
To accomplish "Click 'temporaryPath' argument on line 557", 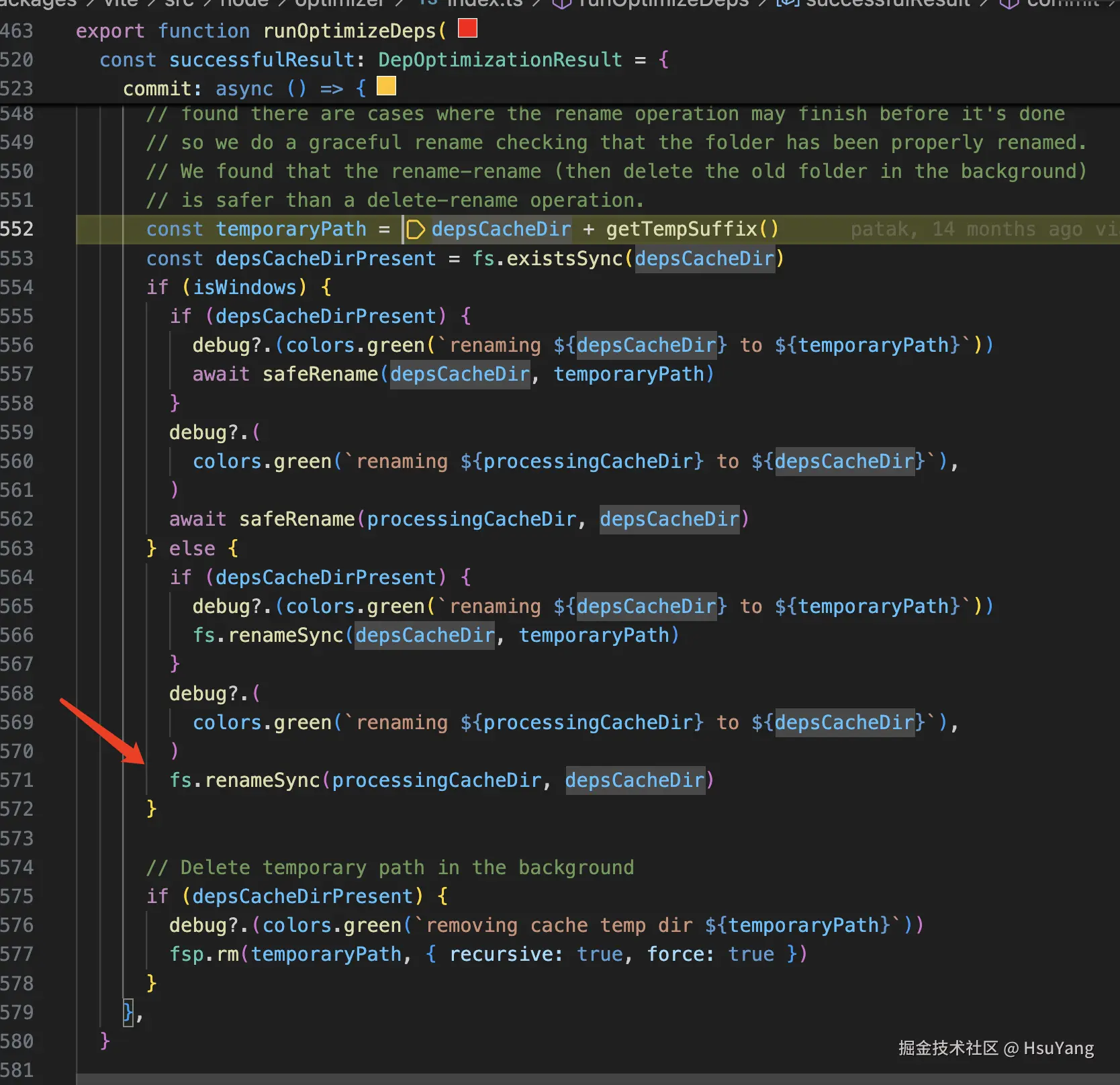I will point(628,374).
